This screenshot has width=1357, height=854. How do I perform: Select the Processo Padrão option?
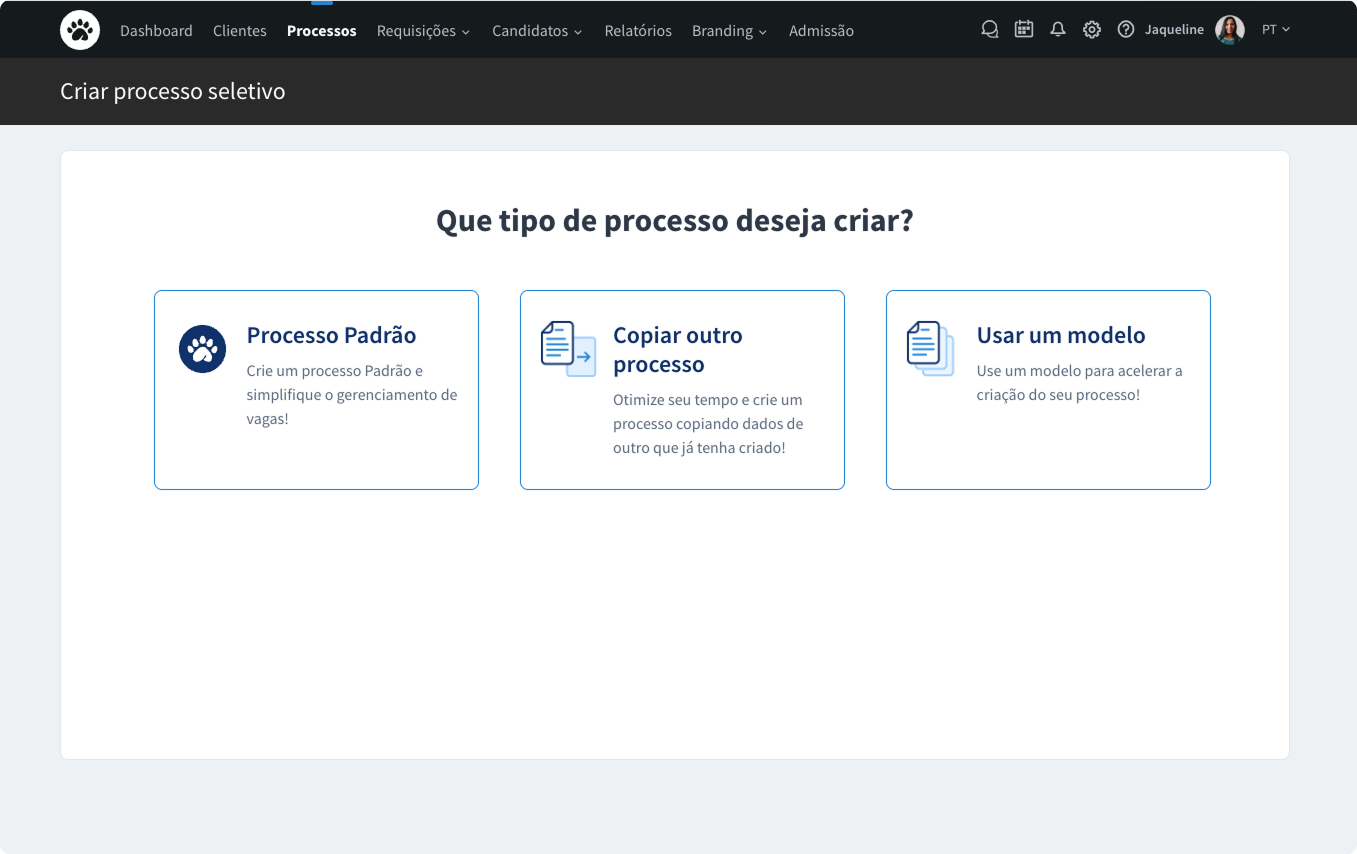(316, 389)
